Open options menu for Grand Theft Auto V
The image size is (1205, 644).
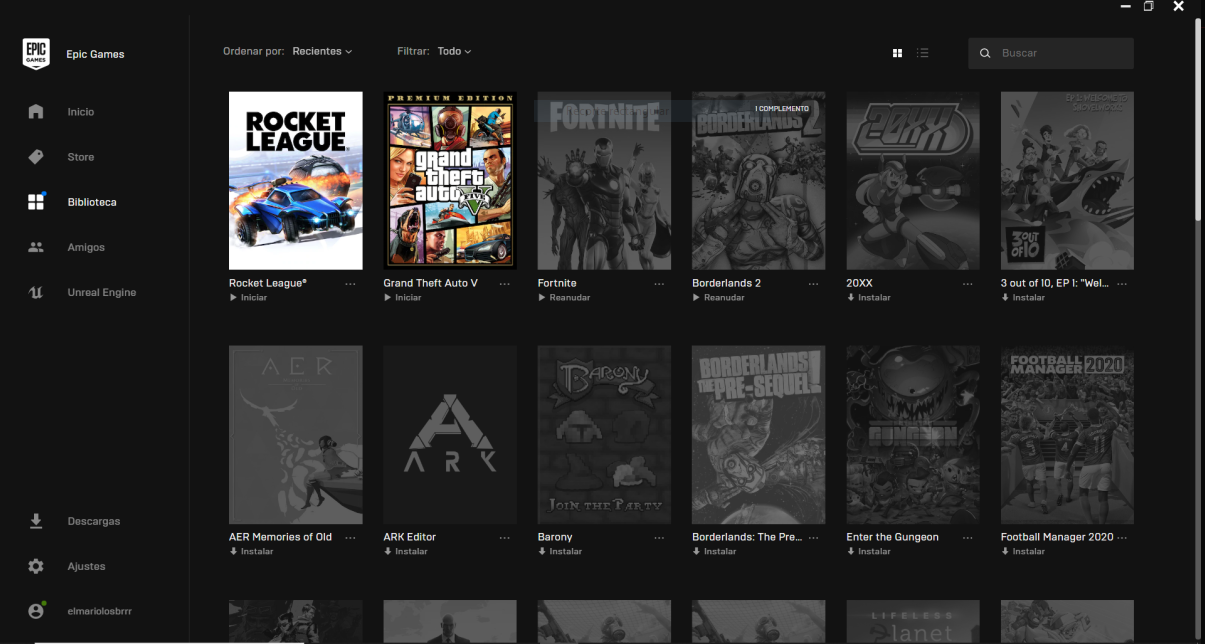pos(504,284)
